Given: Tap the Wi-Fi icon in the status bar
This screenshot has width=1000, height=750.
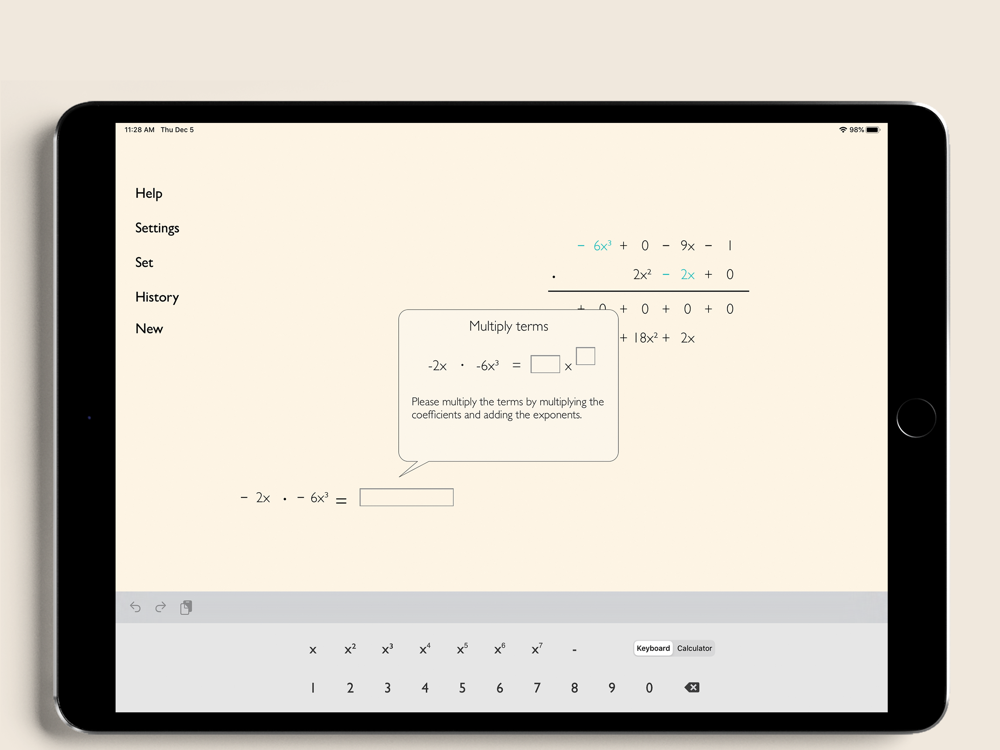Looking at the screenshot, I should (843, 129).
